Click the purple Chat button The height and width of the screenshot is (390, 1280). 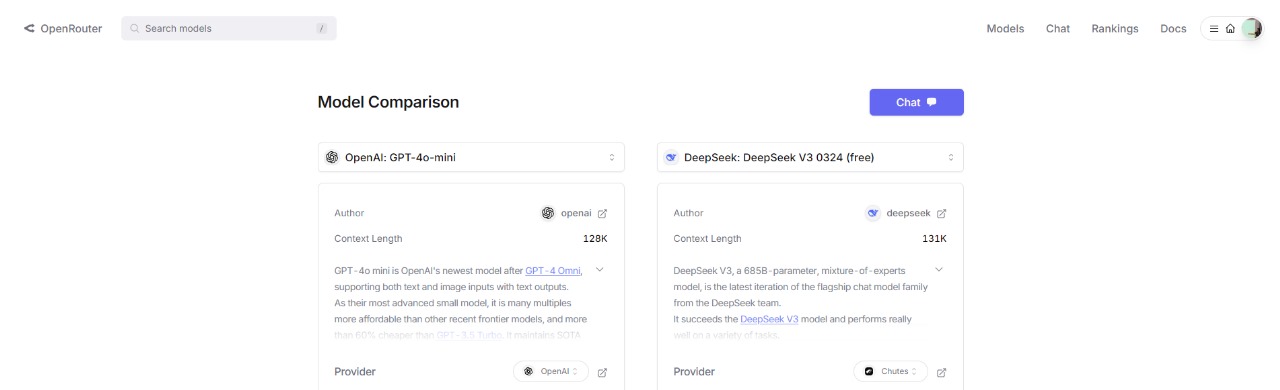916,102
